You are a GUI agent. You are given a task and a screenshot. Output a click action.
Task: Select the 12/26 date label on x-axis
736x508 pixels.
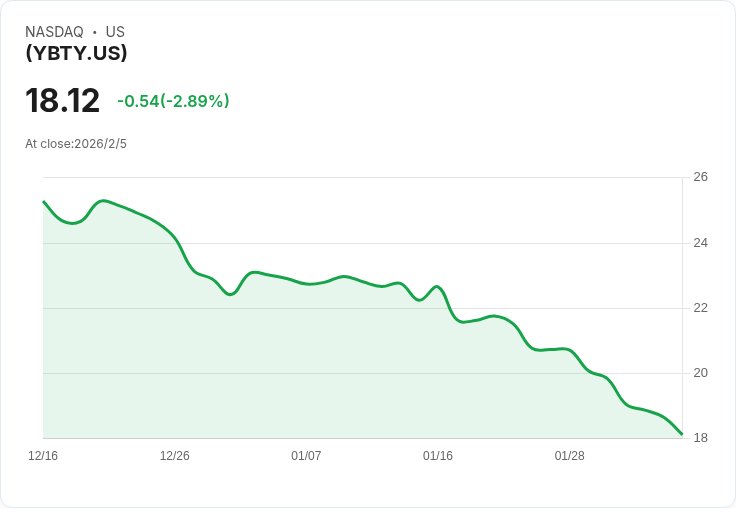point(175,456)
